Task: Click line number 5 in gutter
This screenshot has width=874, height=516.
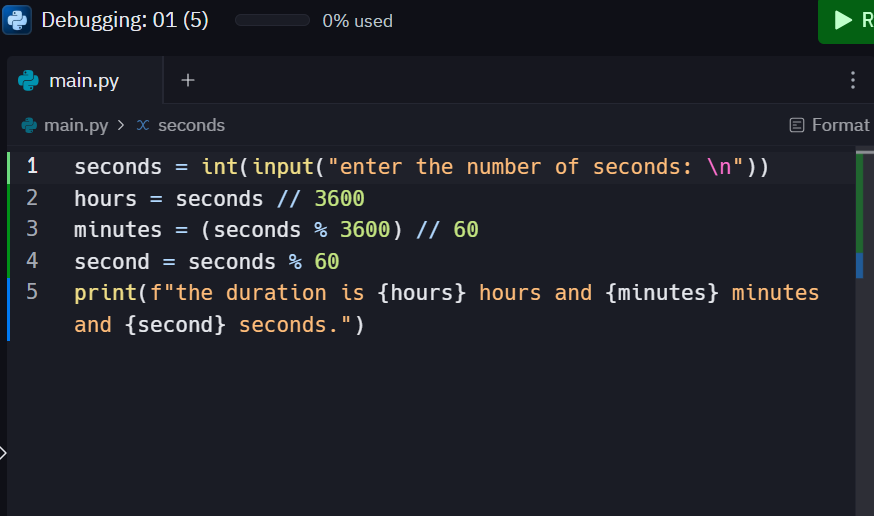Action: click(32, 292)
